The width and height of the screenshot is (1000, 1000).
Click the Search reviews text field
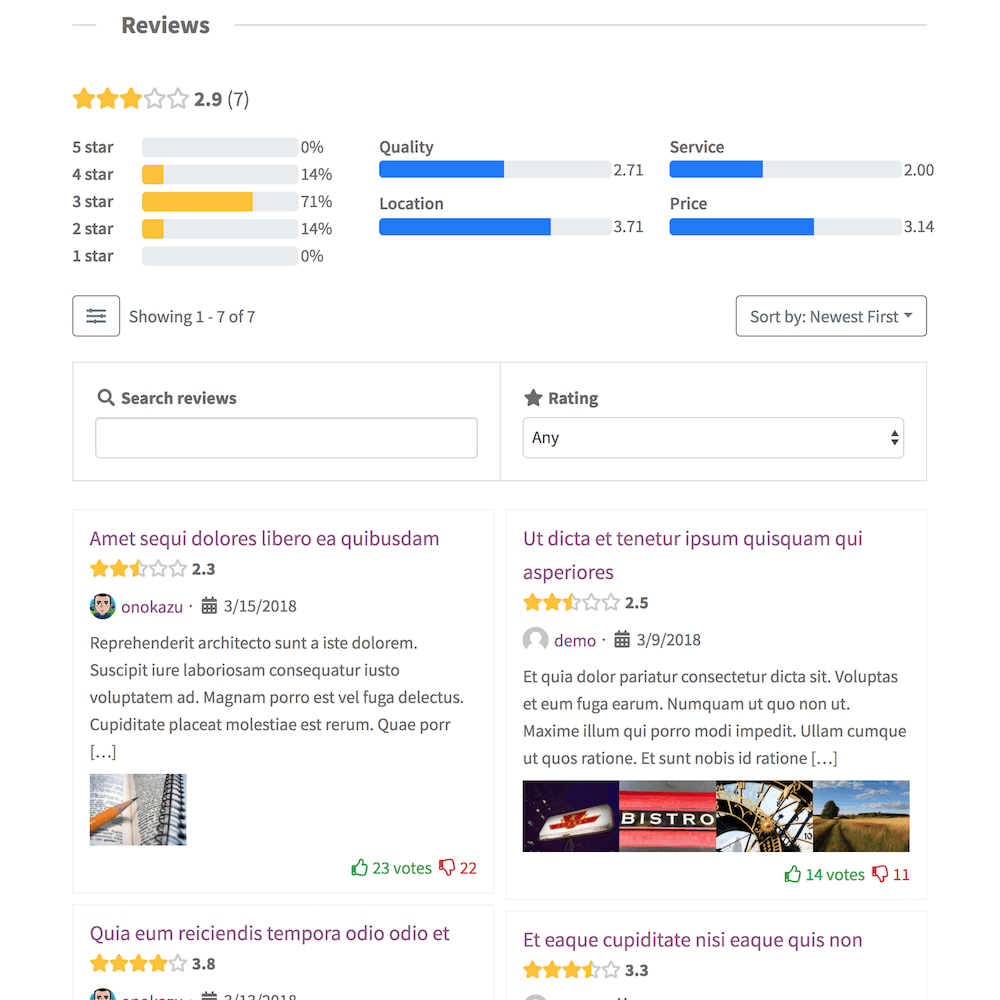coord(286,438)
